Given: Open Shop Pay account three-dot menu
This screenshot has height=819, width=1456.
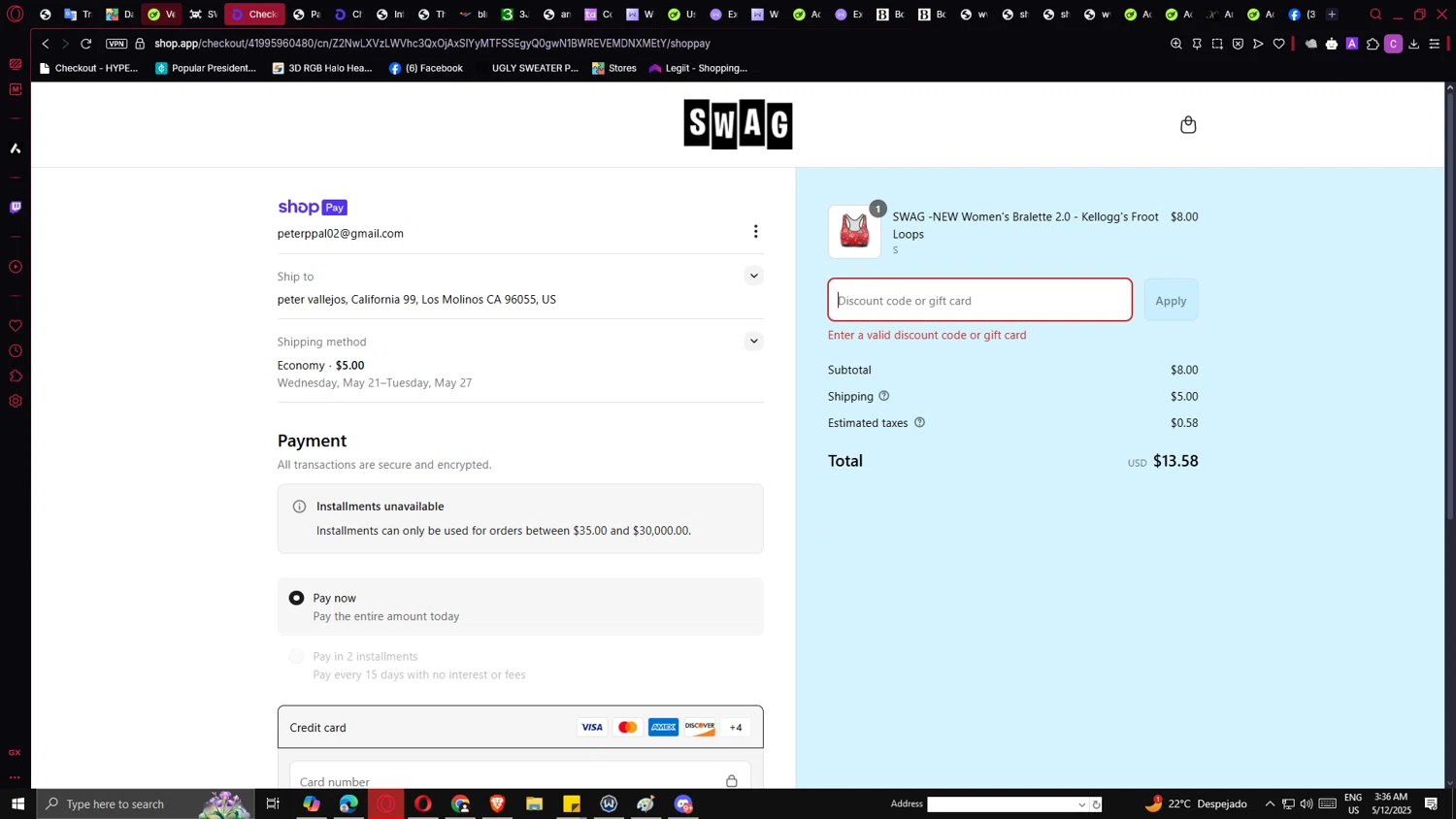Looking at the screenshot, I should [x=755, y=232].
